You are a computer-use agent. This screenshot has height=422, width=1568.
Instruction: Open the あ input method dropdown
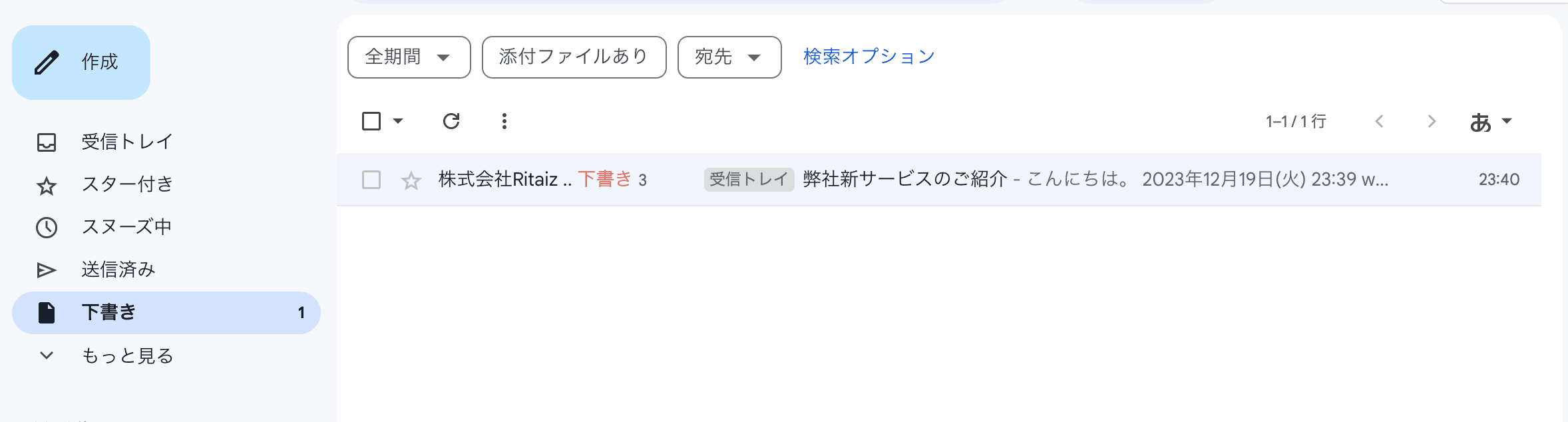coord(1491,122)
